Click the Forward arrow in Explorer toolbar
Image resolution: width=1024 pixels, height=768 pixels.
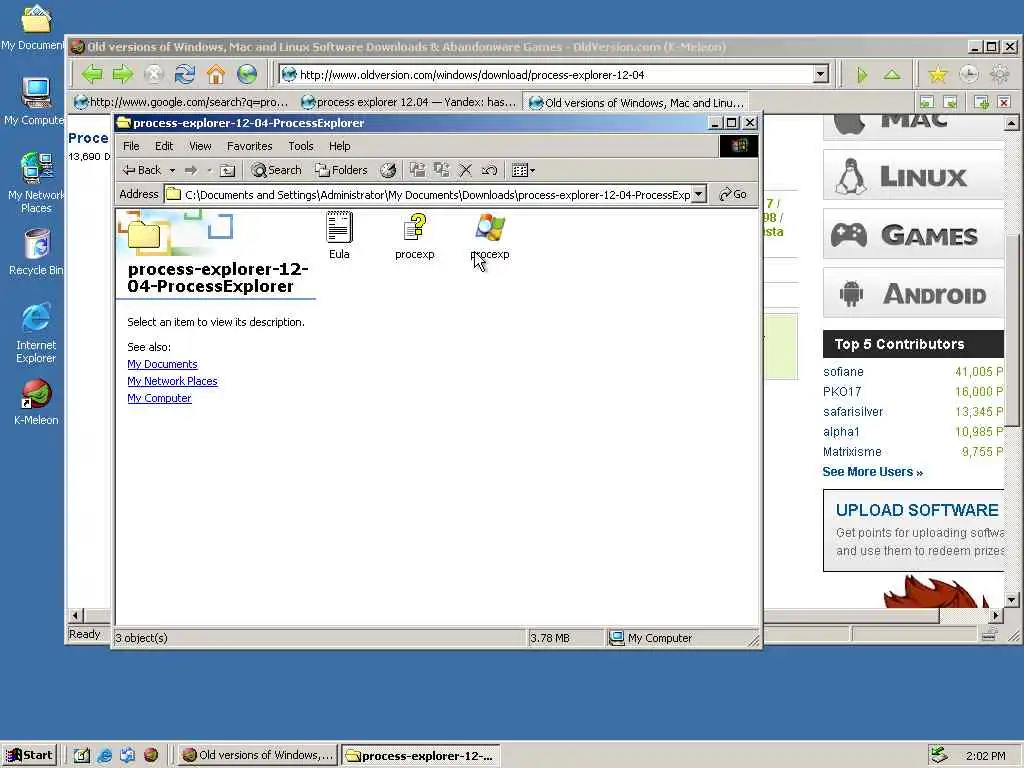click(x=191, y=170)
